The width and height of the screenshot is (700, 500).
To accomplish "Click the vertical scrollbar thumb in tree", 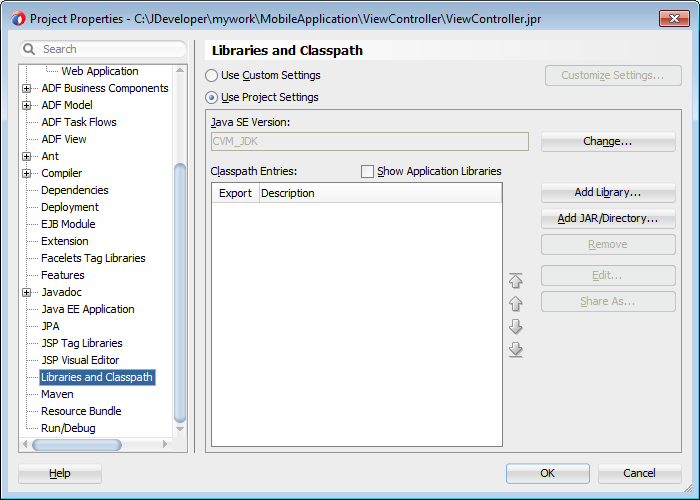I will 180,293.
